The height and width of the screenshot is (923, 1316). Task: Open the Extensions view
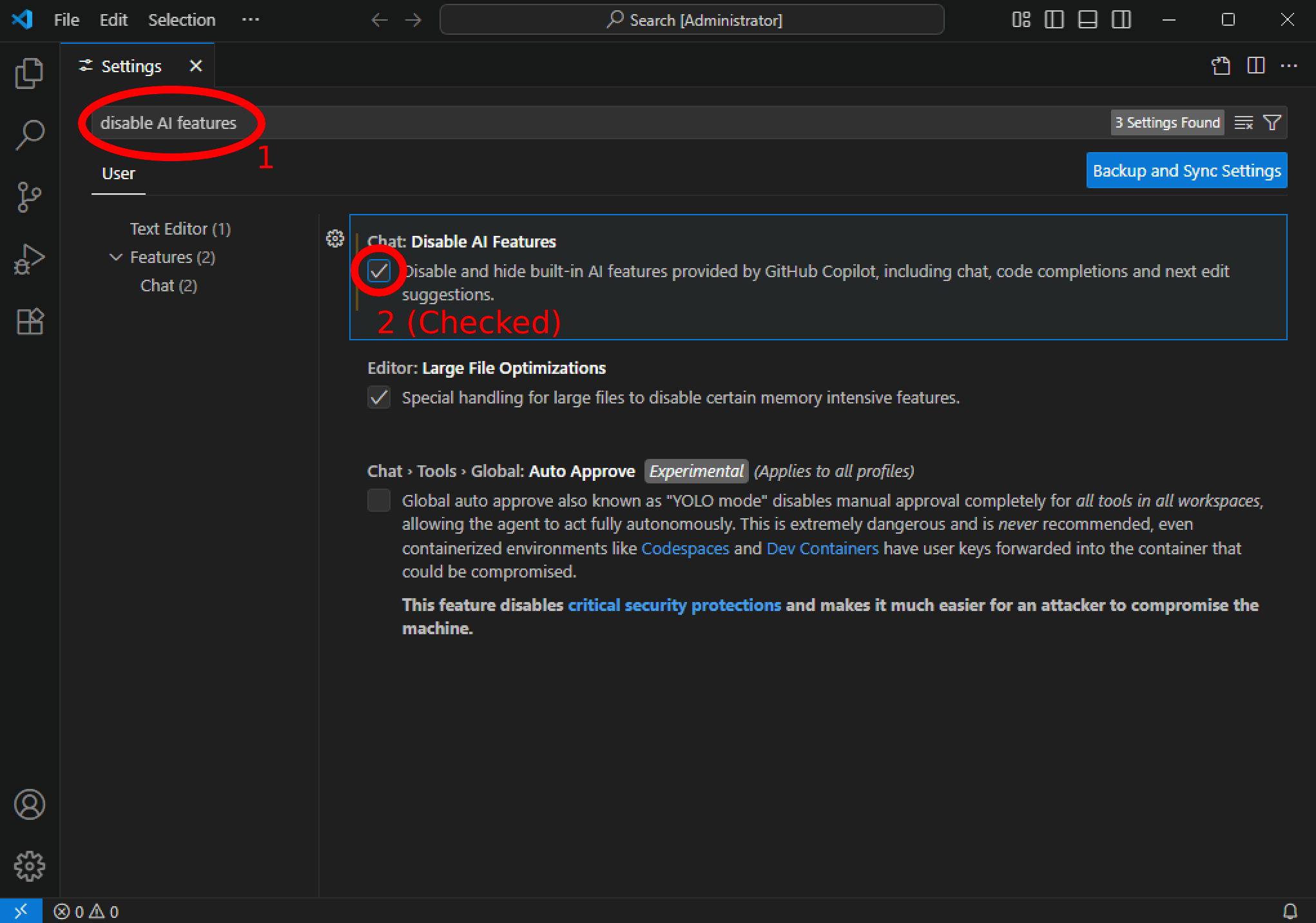[29, 320]
